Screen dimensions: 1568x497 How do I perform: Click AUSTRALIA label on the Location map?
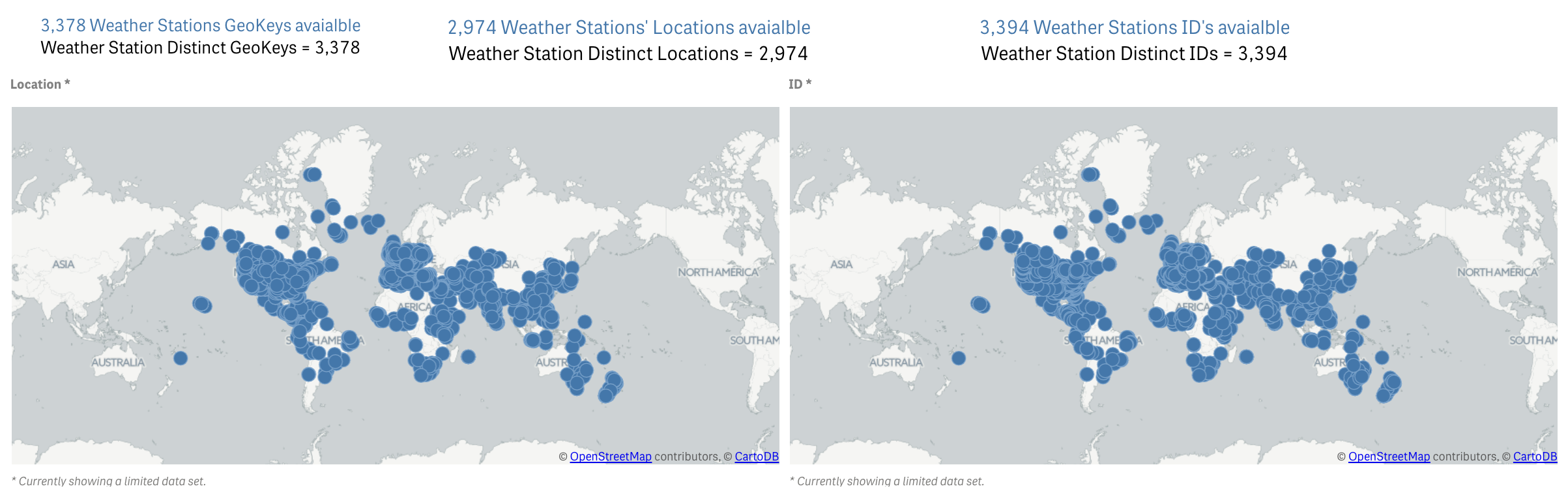click(118, 362)
